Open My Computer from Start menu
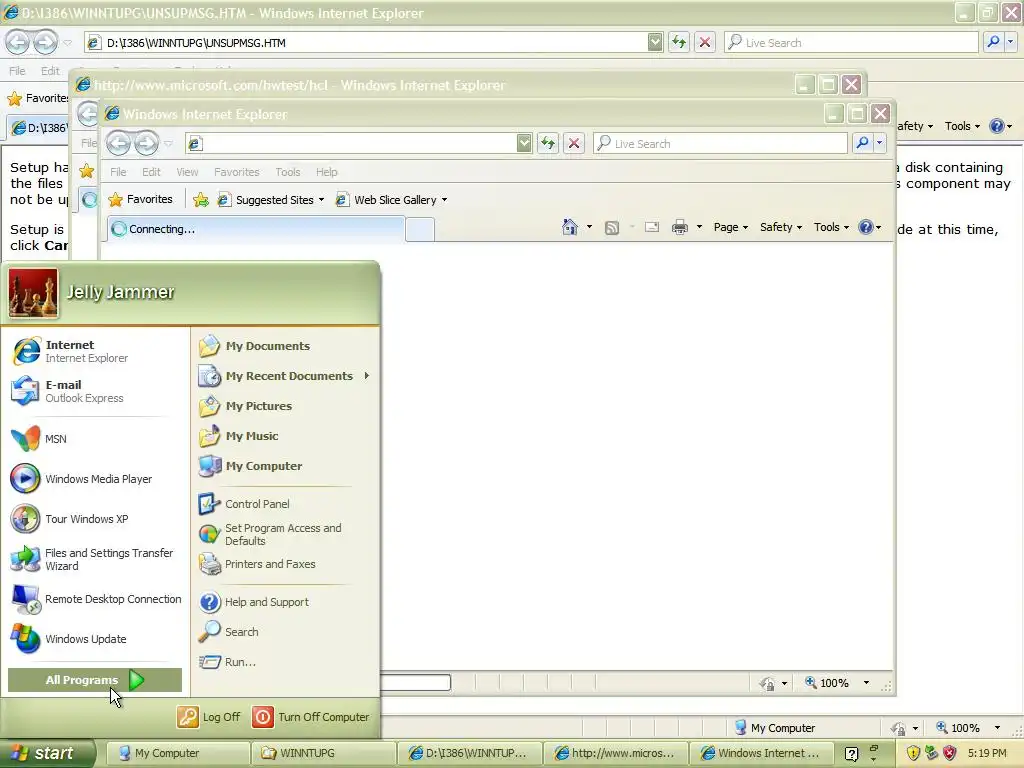Image resolution: width=1024 pixels, height=768 pixels. [285, 466]
